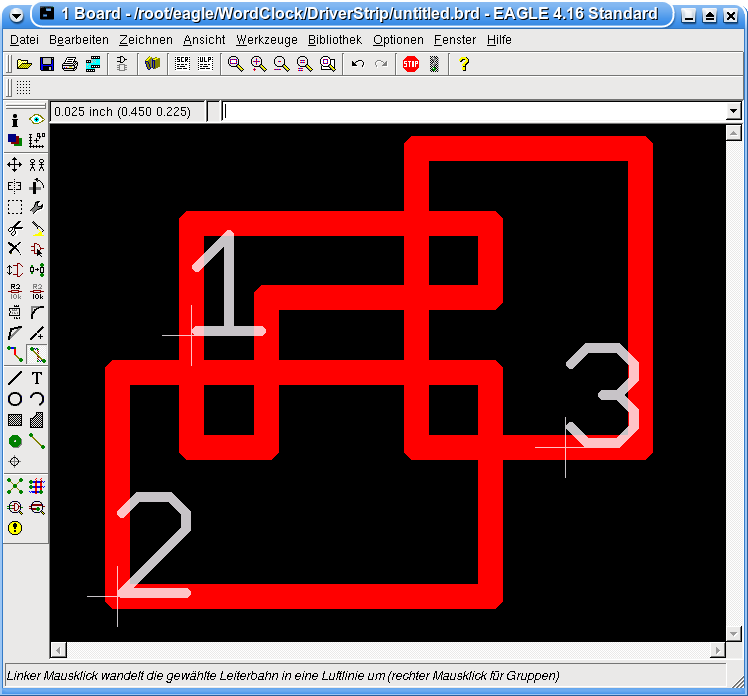Select the Optimize tool

[x=37, y=333]
